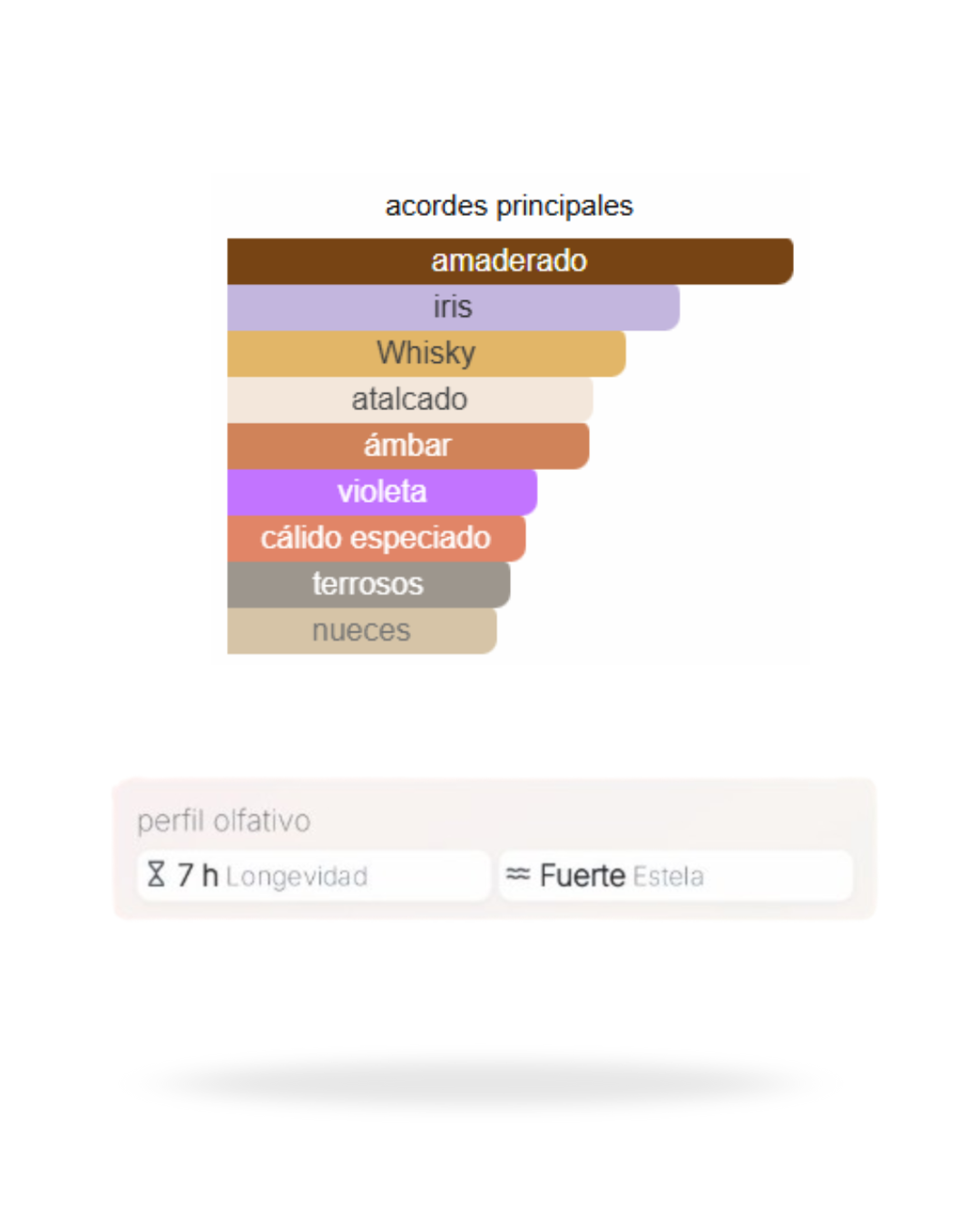Click the blurred shadow below the profile card
Screen dimensions: 980x1225
(490, 1082)
